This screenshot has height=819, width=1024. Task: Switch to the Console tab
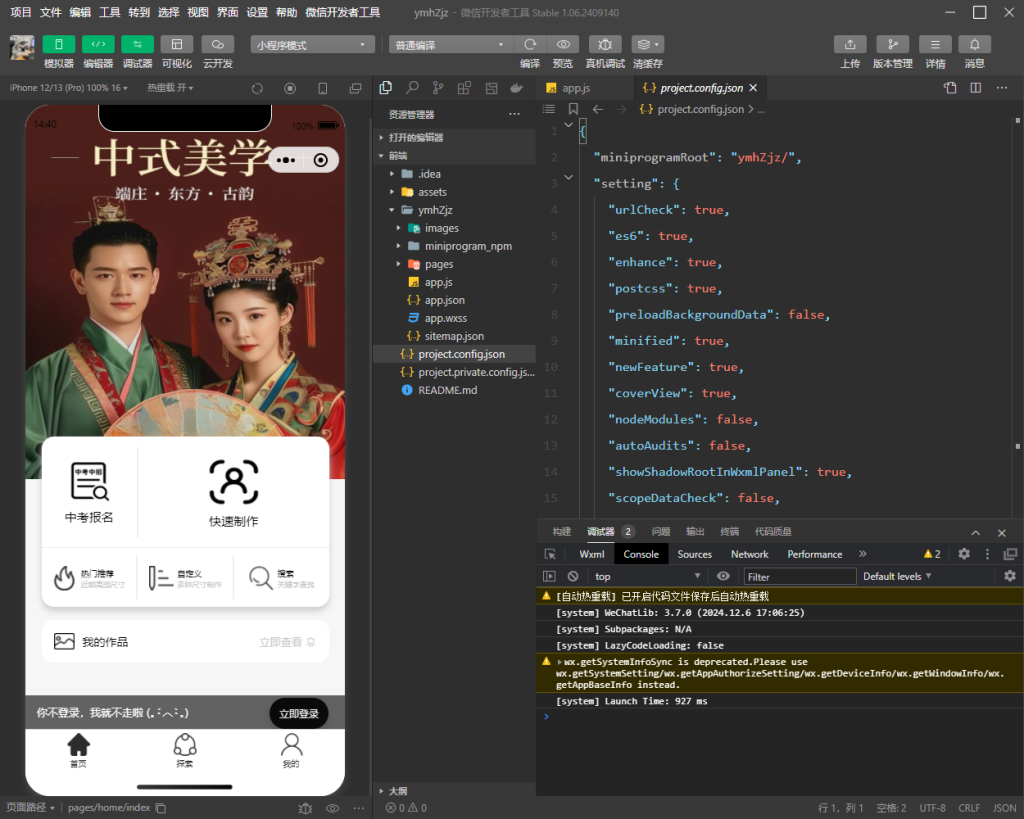641,554
